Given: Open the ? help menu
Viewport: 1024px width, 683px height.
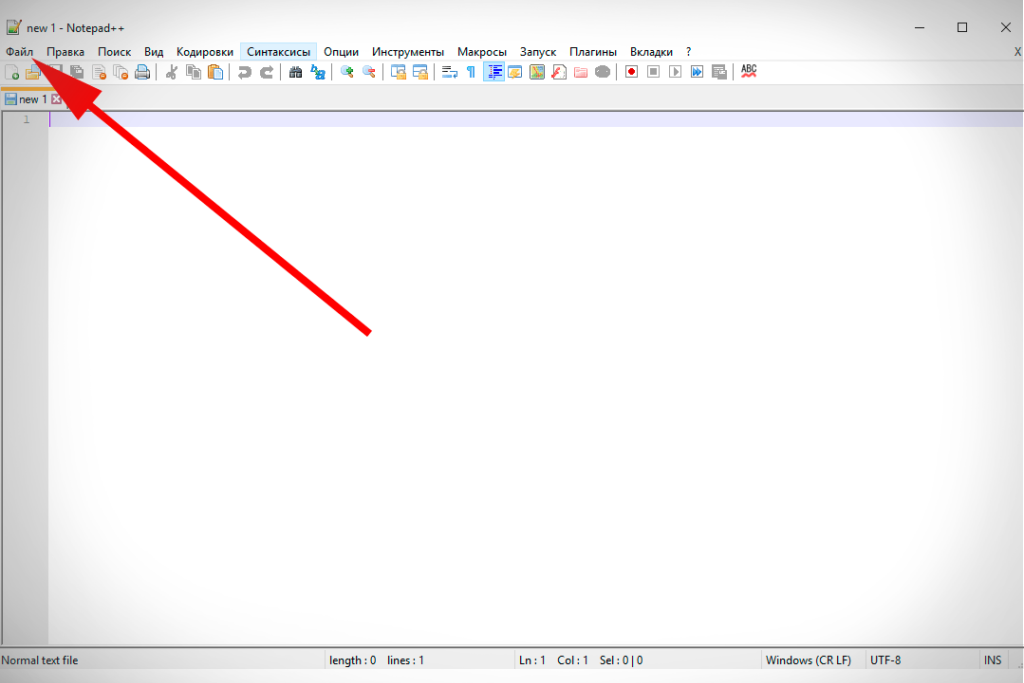Looking at the screenshot, I should pyautogui.click(x=688, y=52).
